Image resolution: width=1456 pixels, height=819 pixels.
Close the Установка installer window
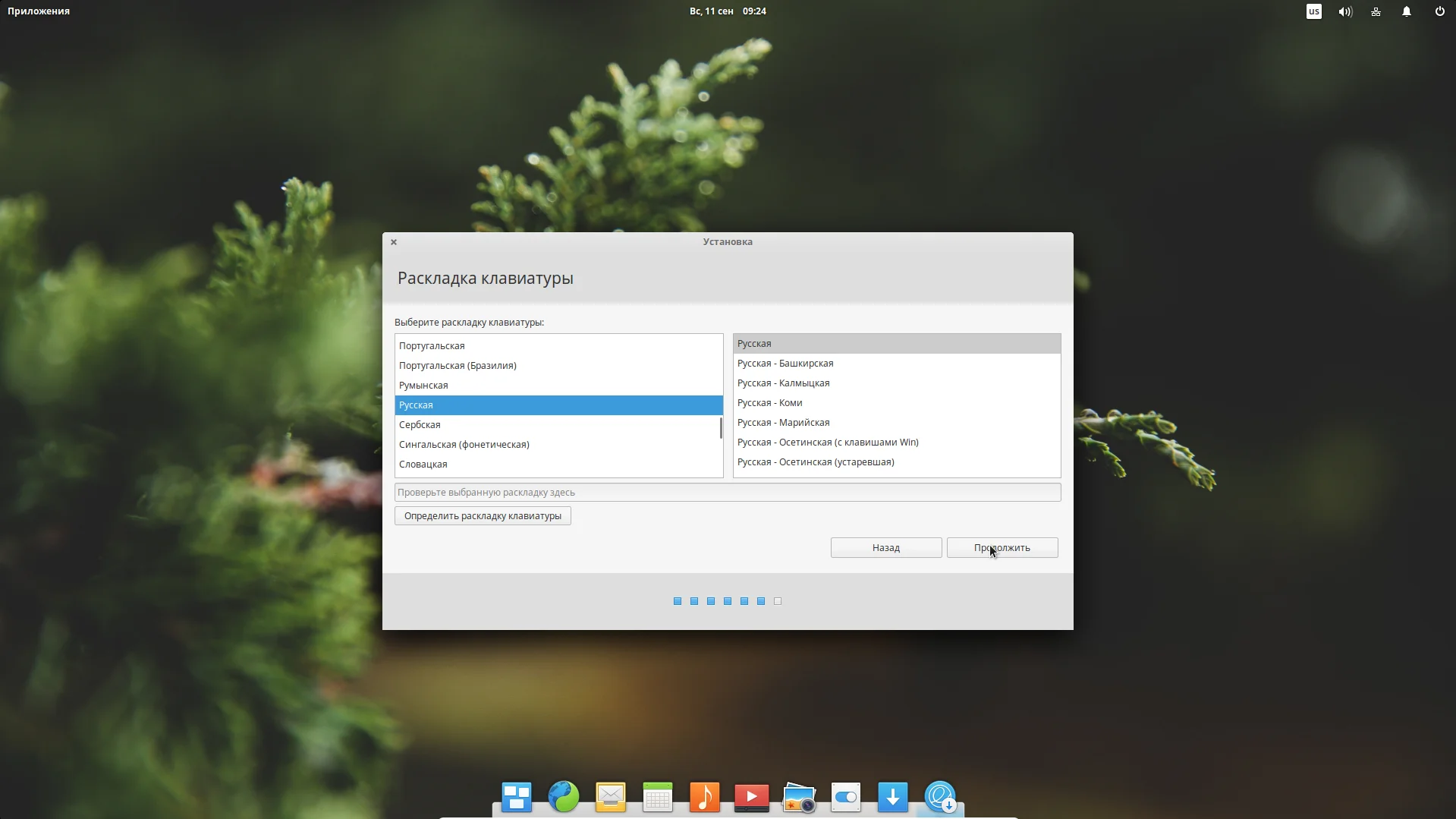coord(394,242)
